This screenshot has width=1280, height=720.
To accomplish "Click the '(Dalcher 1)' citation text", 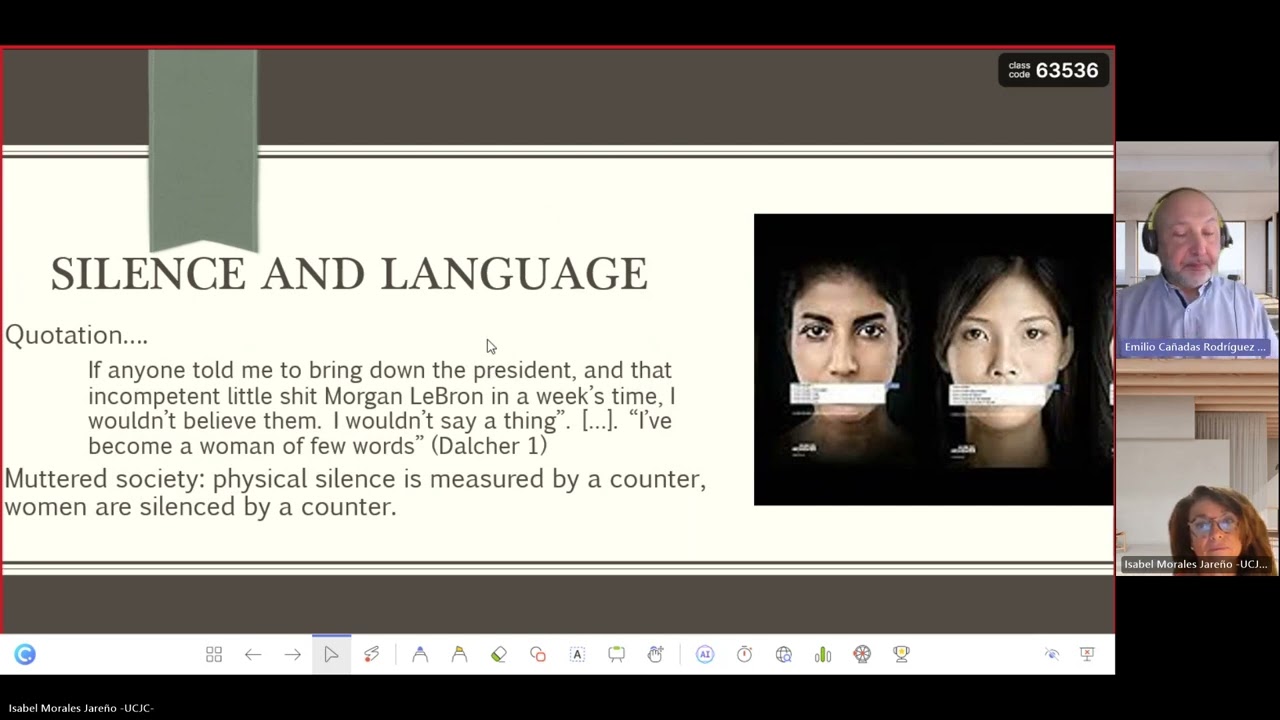I will pos(489,446).
